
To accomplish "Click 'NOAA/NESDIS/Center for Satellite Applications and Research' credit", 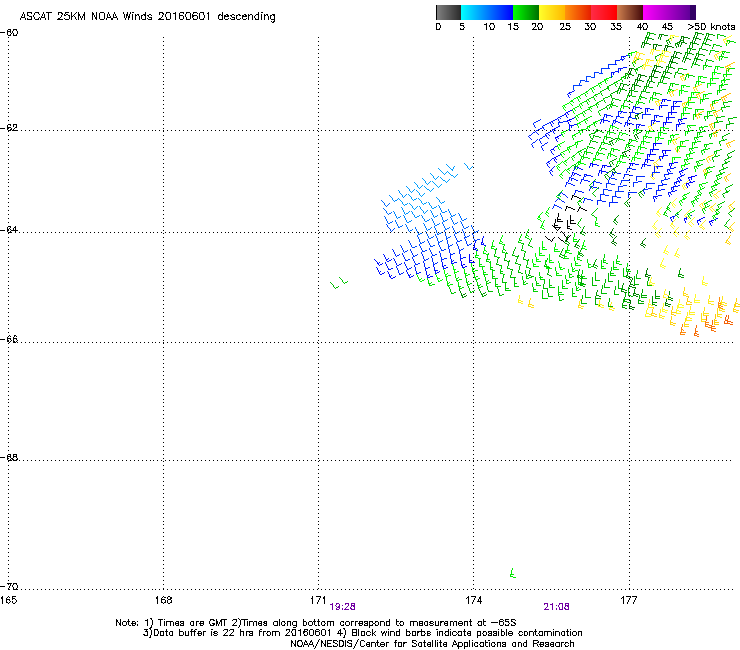I will point(432,644).
